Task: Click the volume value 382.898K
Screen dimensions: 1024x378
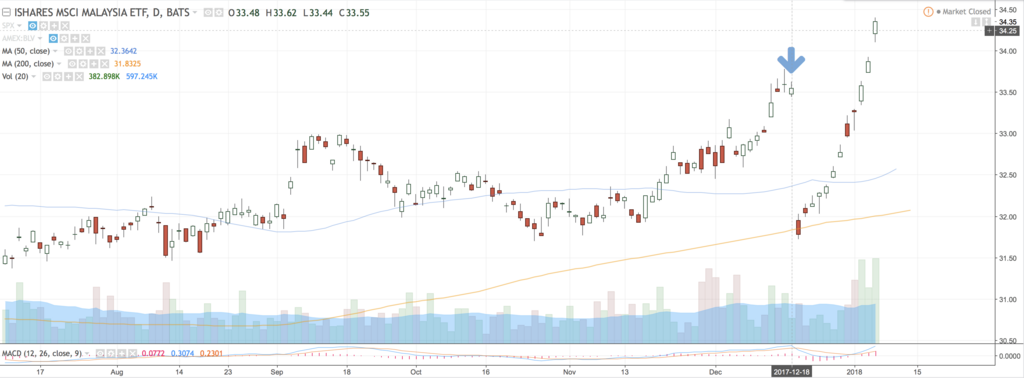Action: [x=104, y=76]
